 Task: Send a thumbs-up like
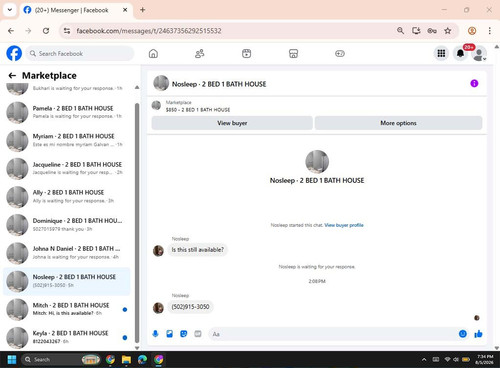point(478,334)
